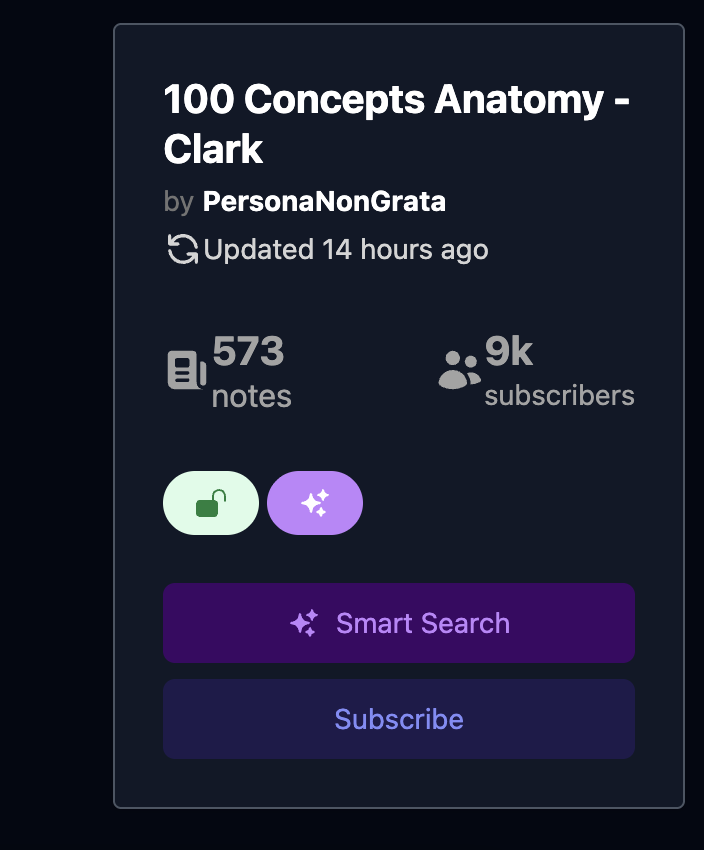This screenshot has width=704, height=850.
Task: Click the green open-padlock badge
Action: click(210, 503)
